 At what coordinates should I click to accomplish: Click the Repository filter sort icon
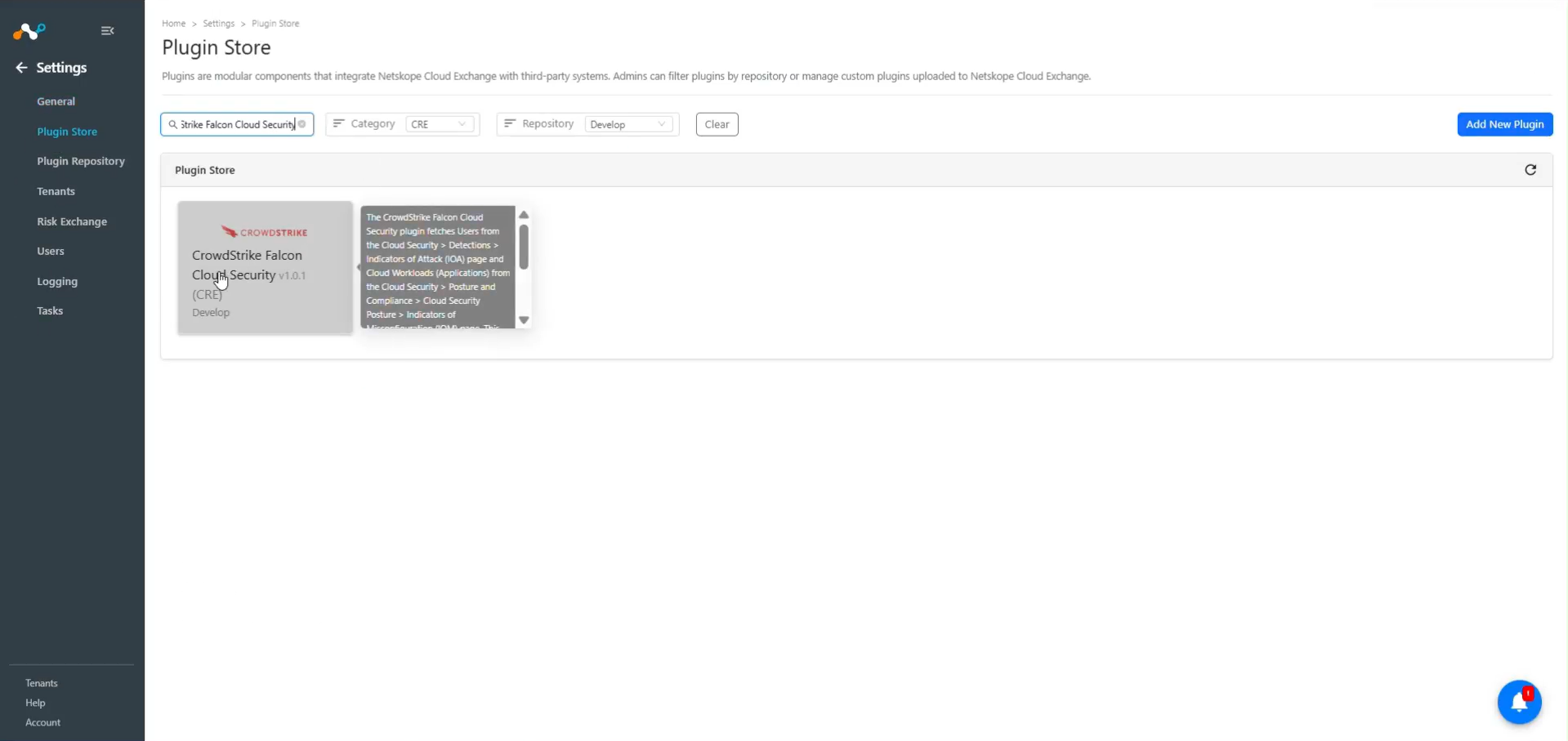click(x=510, y=123)
